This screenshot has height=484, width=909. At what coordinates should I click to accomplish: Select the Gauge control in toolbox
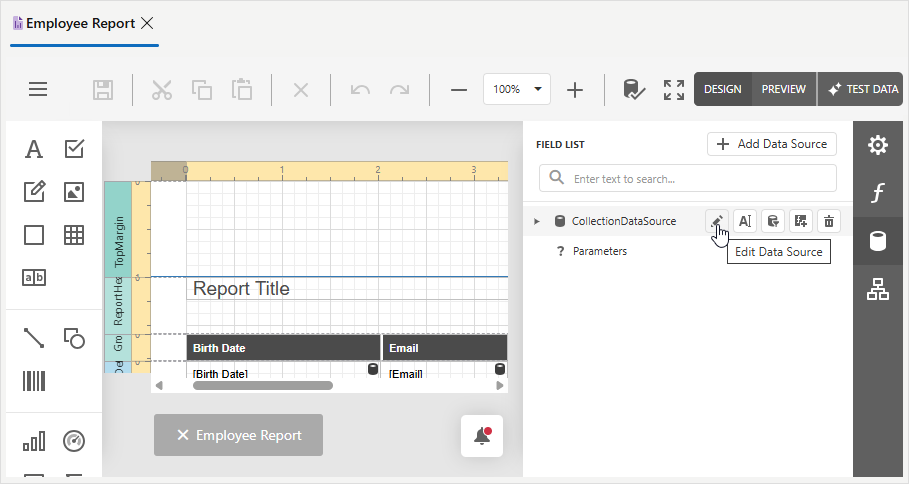pos(74,441)
